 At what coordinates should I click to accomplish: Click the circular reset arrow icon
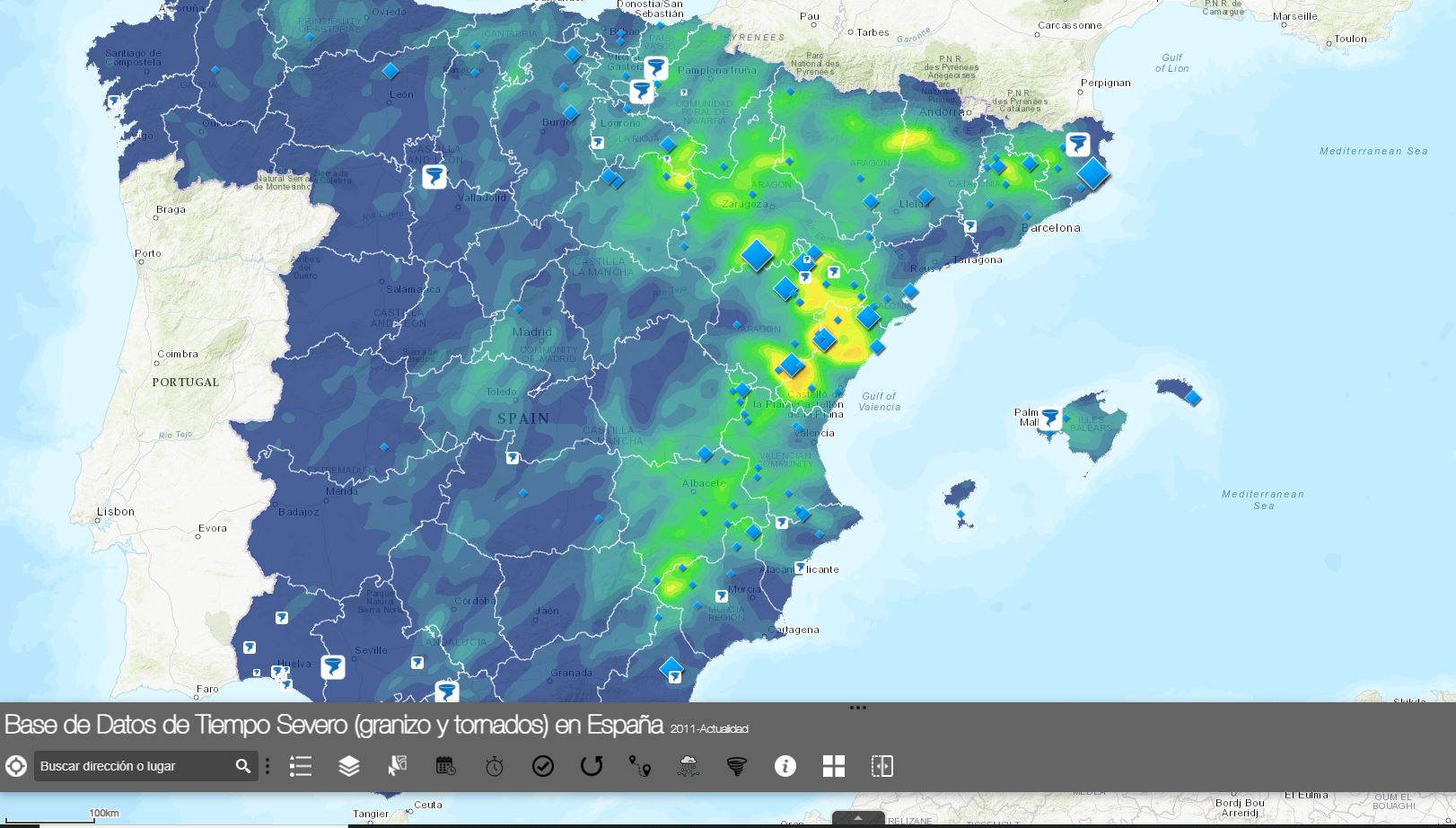pyautogui.click(x=592, y=766)
